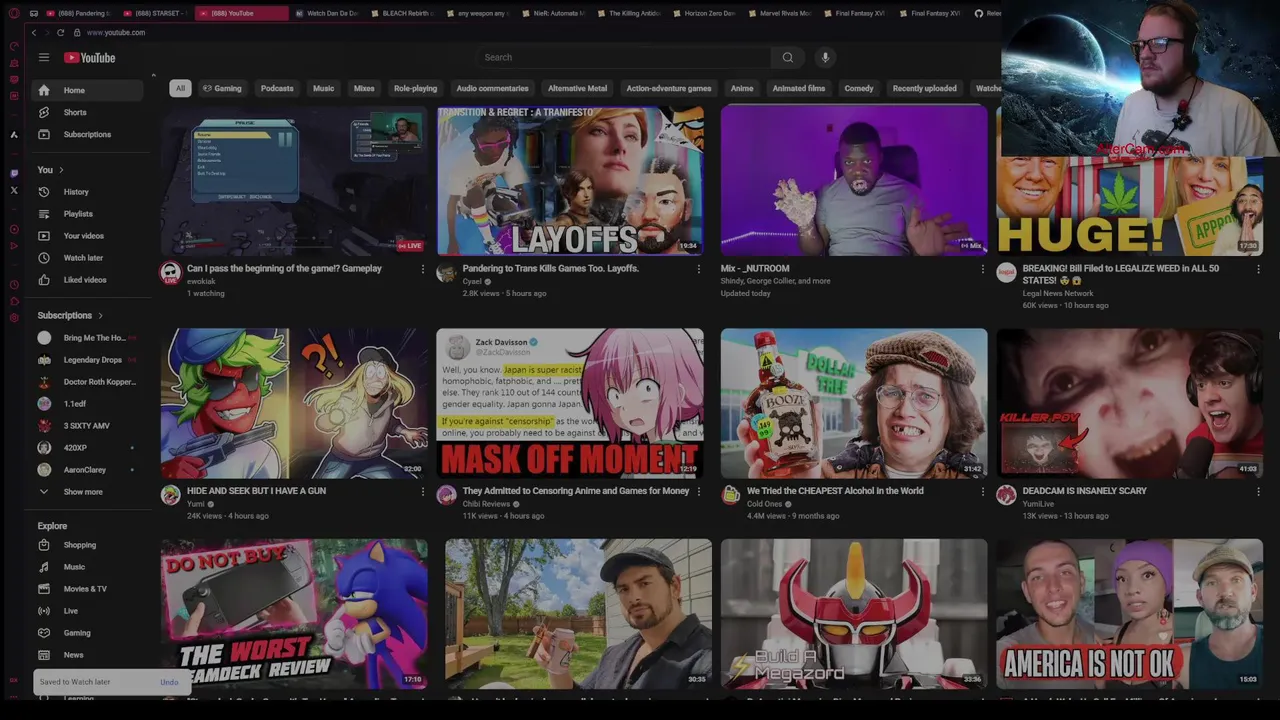Open Home in the YouTube sidebar

(x=87, y=91)
